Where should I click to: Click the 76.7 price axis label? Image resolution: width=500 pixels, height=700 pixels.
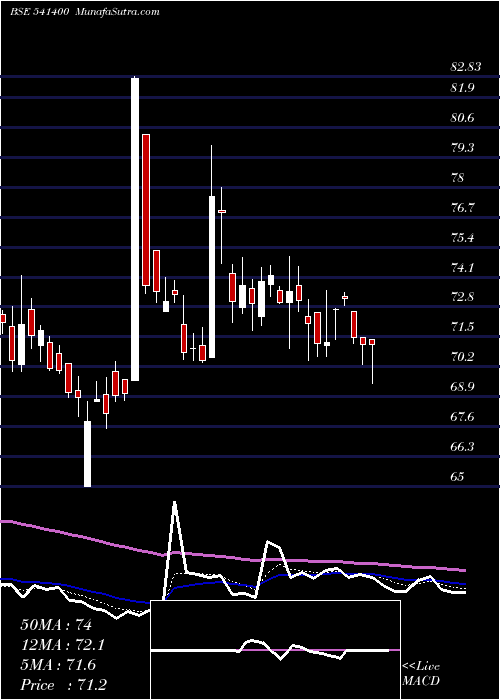click(462, 208)
